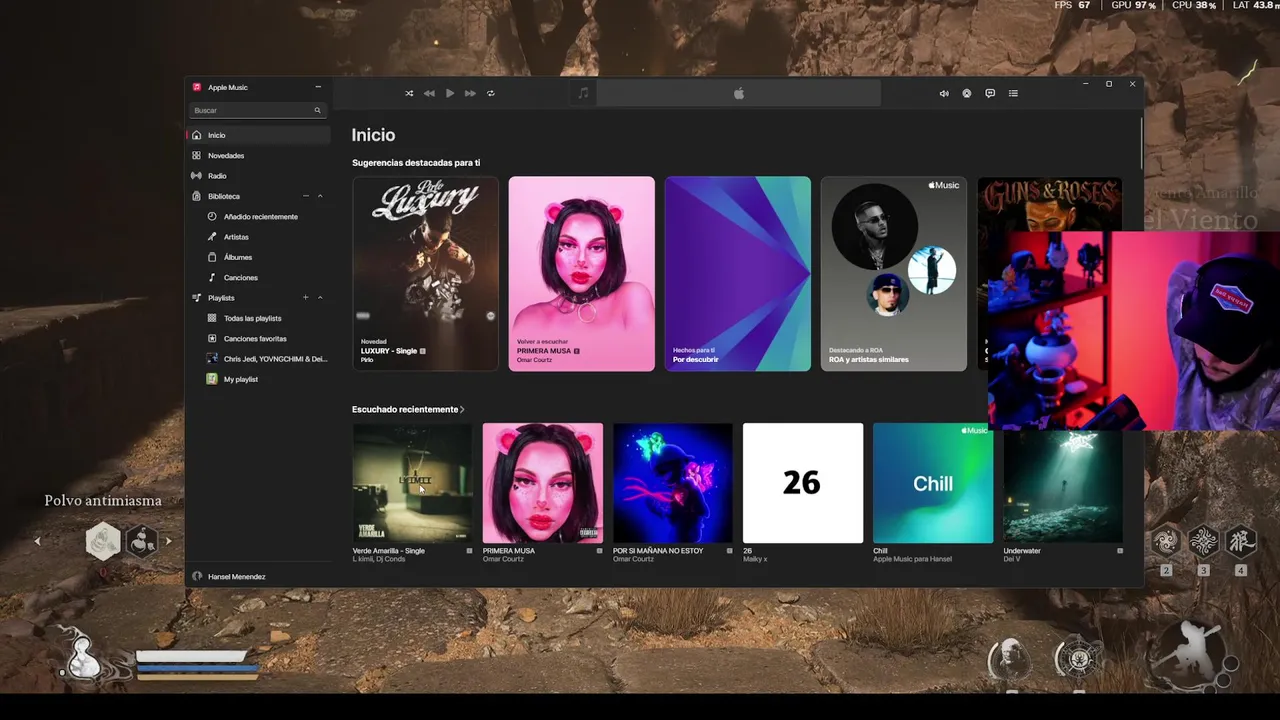Collapse the Biblioteca section chevron
Image resolution: width=1280 pixels, height=720 pixels.
[x=320, y=196]
